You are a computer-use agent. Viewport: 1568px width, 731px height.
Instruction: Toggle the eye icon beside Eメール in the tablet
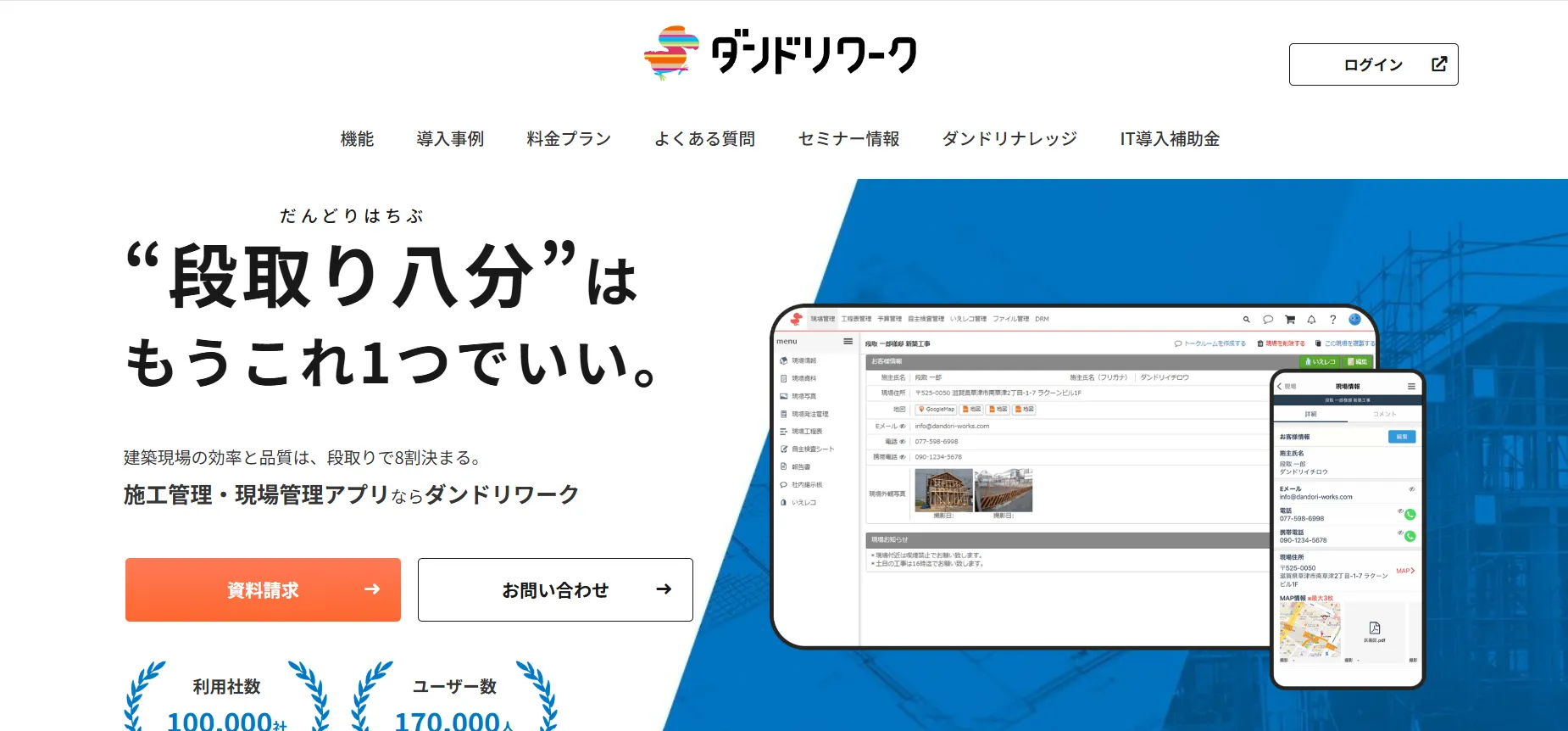point(903,427)
